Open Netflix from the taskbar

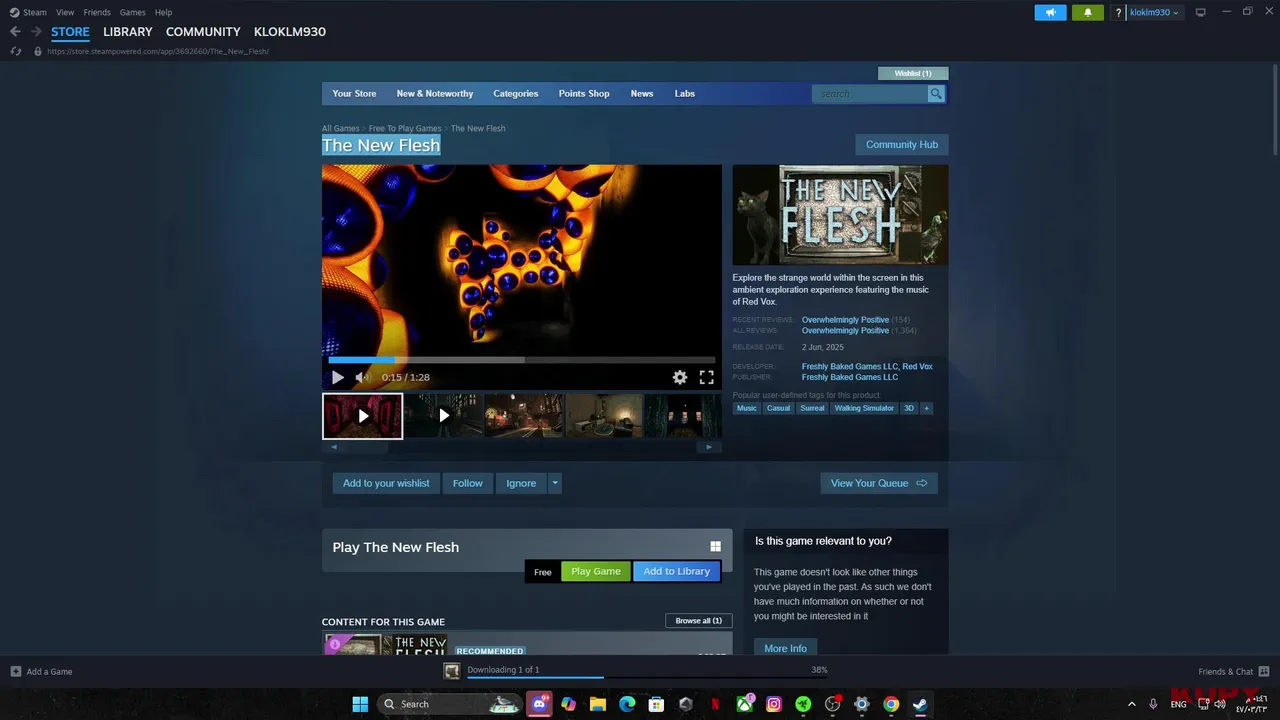tap(715, 704)
